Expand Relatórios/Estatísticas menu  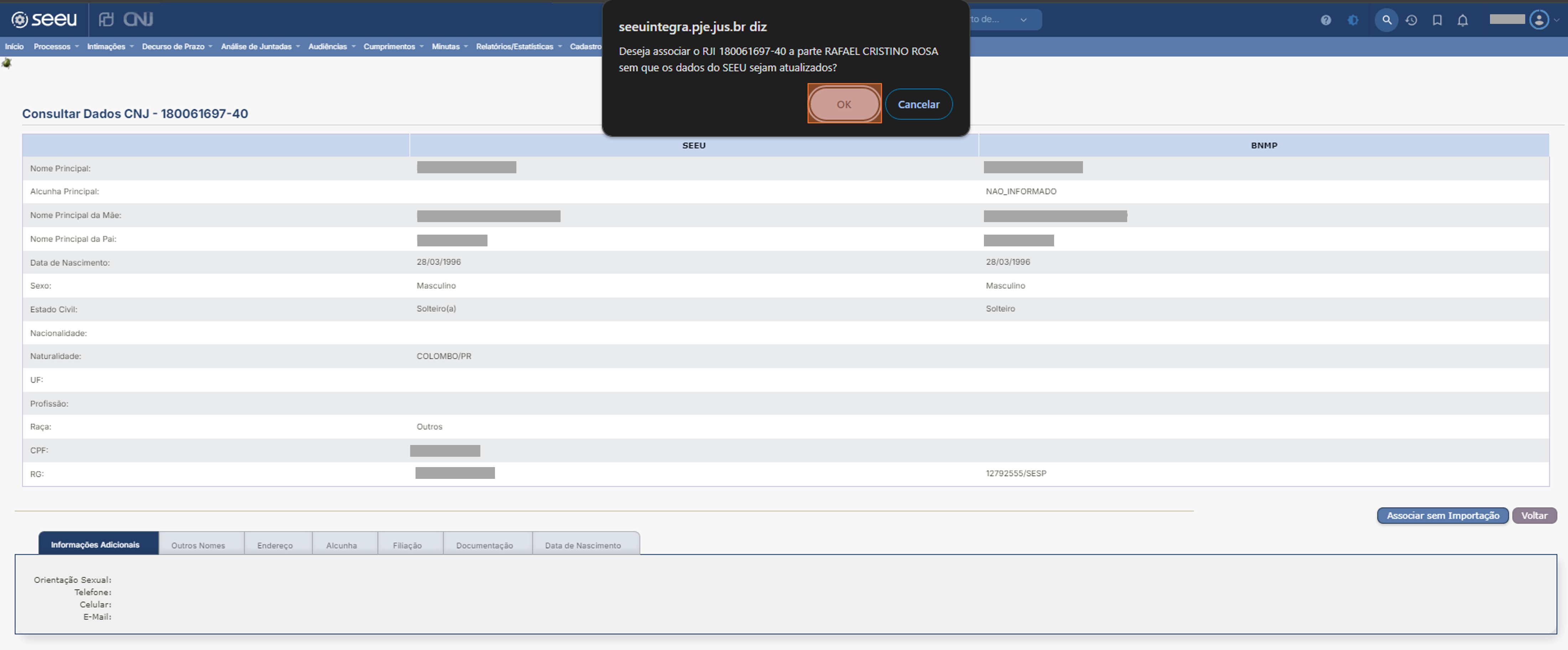[x=519, y=46]
